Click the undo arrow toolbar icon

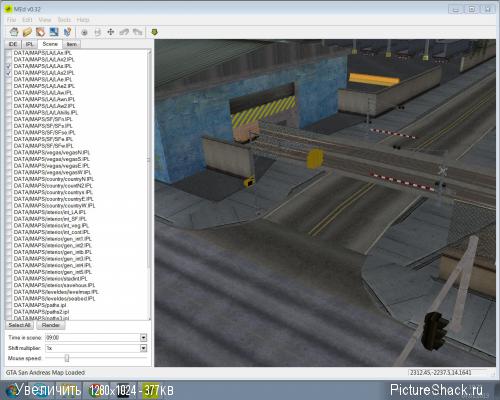[x=124, y=32]
